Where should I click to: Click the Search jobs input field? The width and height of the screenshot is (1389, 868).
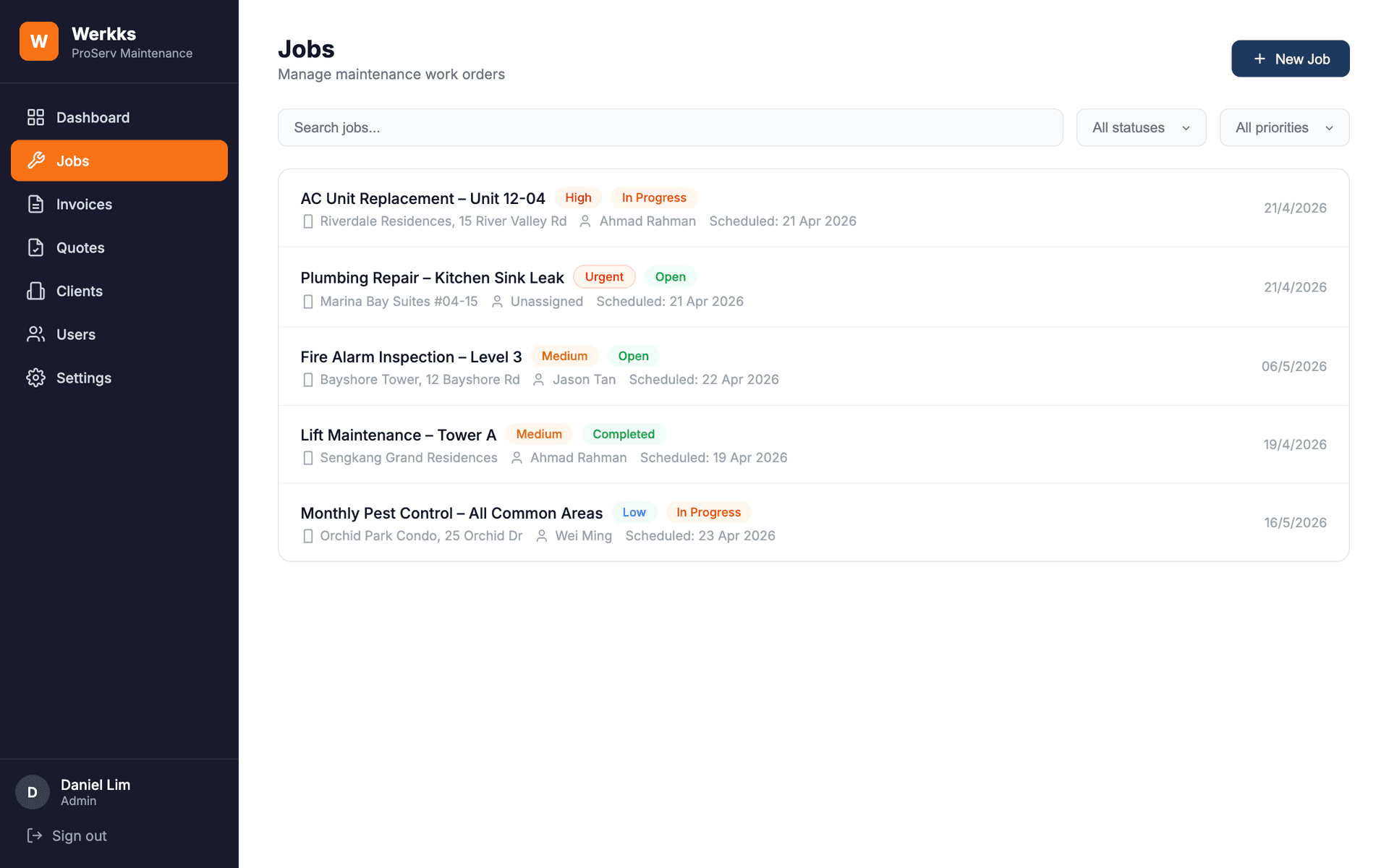[669, 127]
